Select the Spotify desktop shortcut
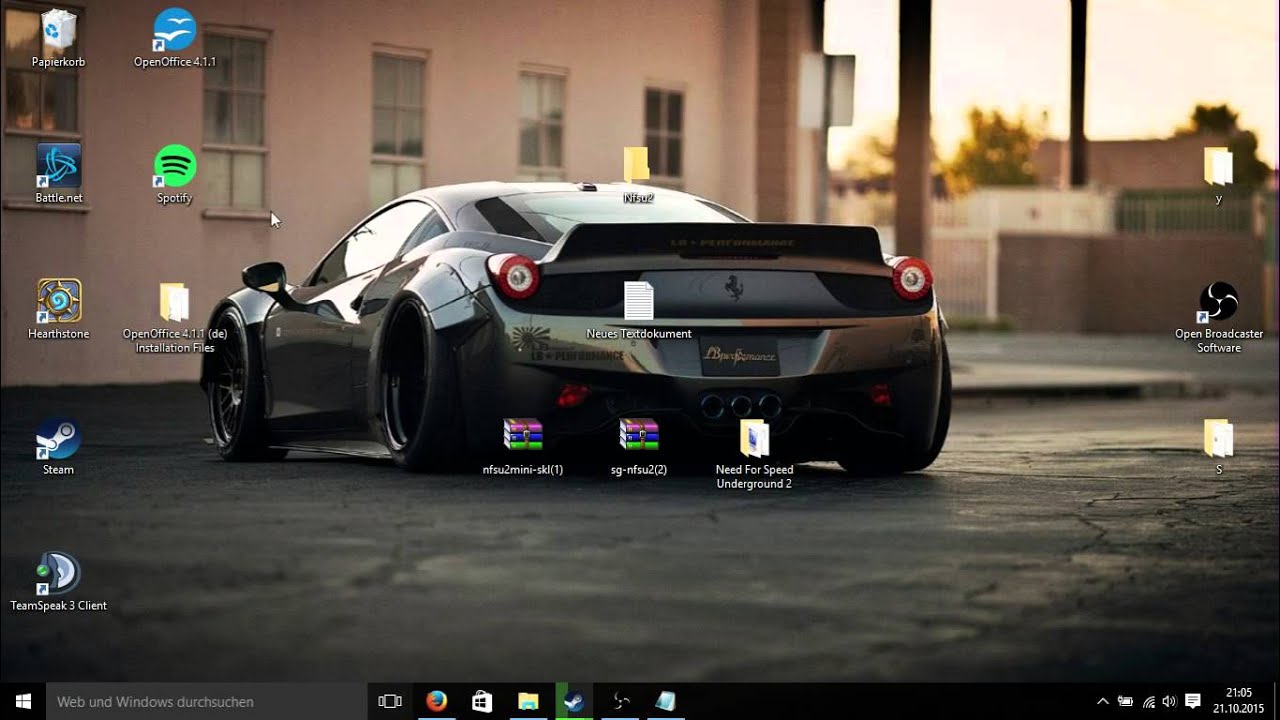The image size is (1280, 720). pyautogui.click(x=175, y=174)
